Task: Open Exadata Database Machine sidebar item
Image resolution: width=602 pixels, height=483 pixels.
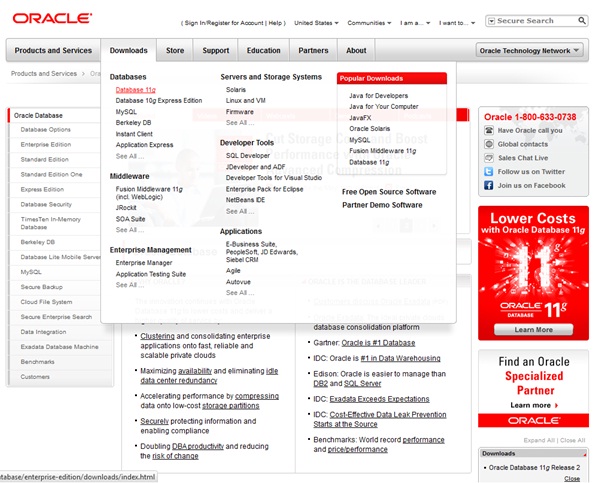Action: pyautogui.click(x=60, y=347)
